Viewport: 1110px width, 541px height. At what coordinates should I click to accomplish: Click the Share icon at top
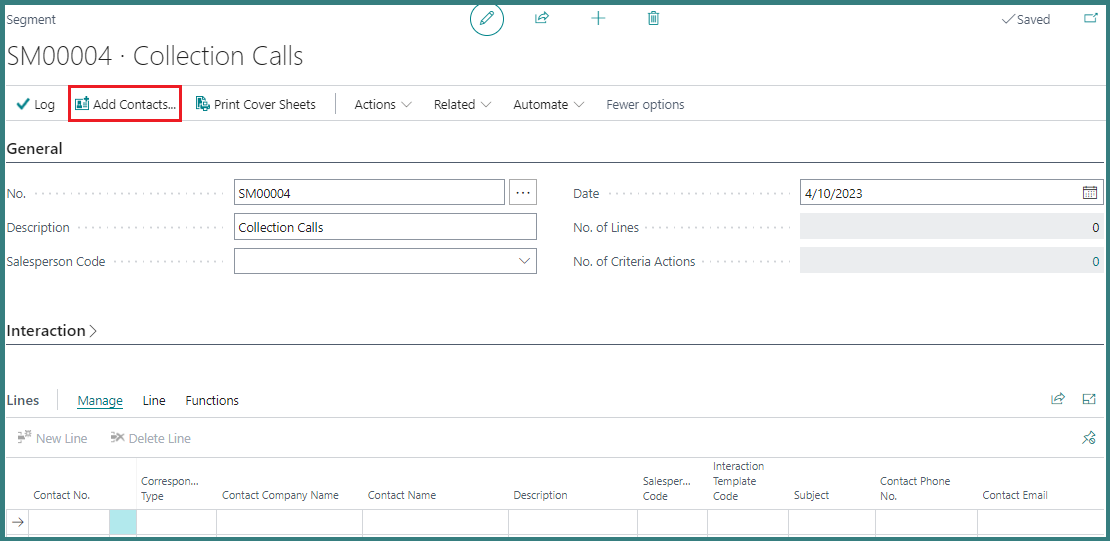tap(542, 18)
